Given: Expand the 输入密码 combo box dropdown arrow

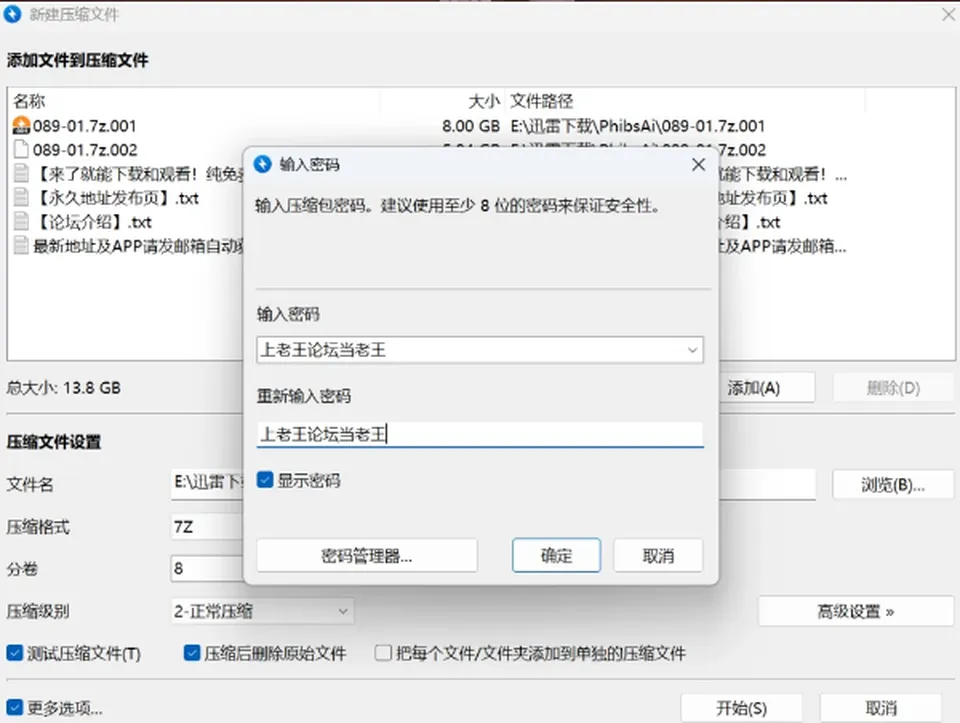Looking at the screenshot, I should point(692,350).
